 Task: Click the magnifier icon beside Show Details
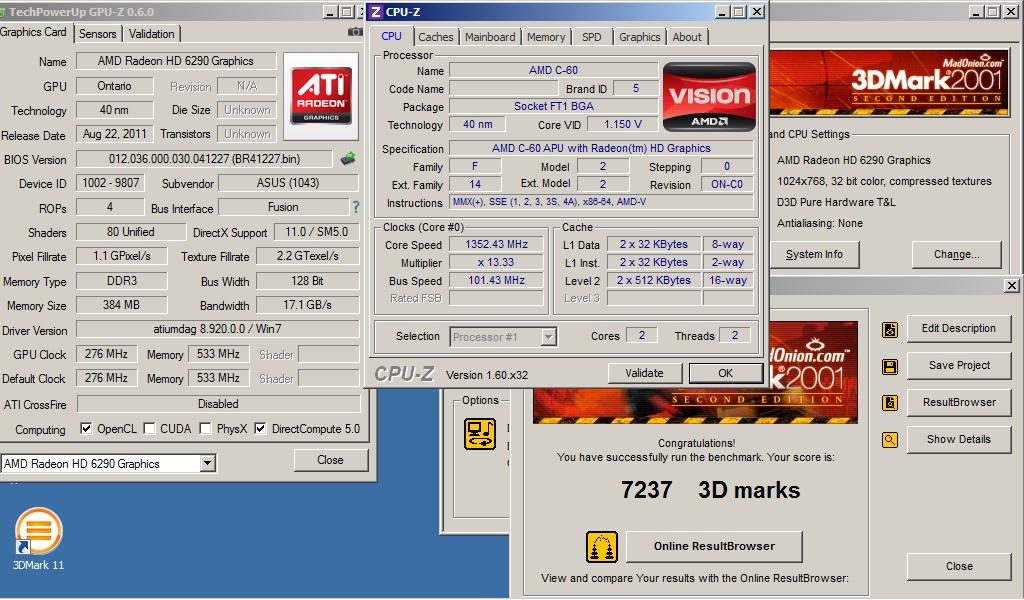(889, 440)
